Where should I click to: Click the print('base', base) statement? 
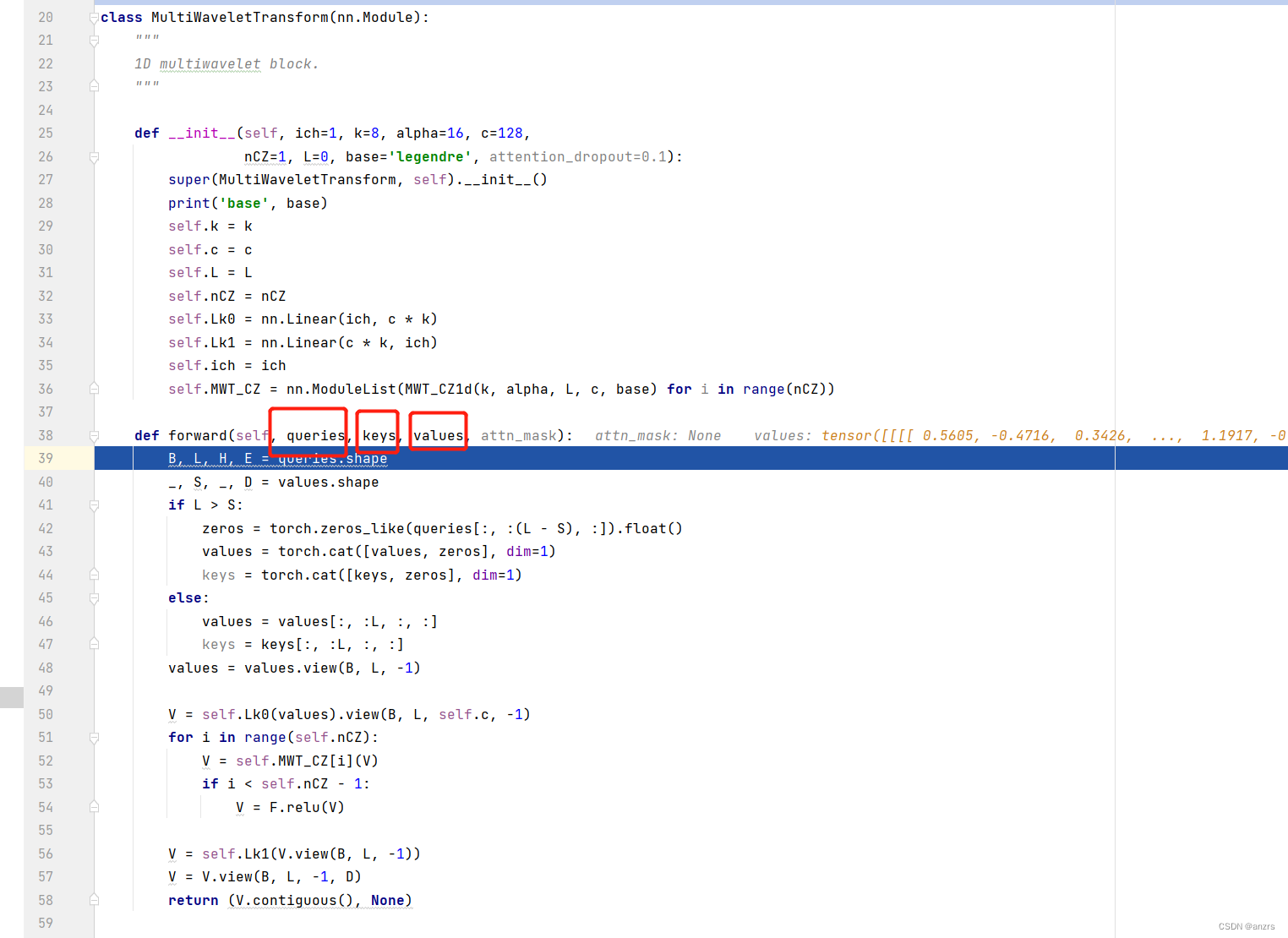point(248,204)
